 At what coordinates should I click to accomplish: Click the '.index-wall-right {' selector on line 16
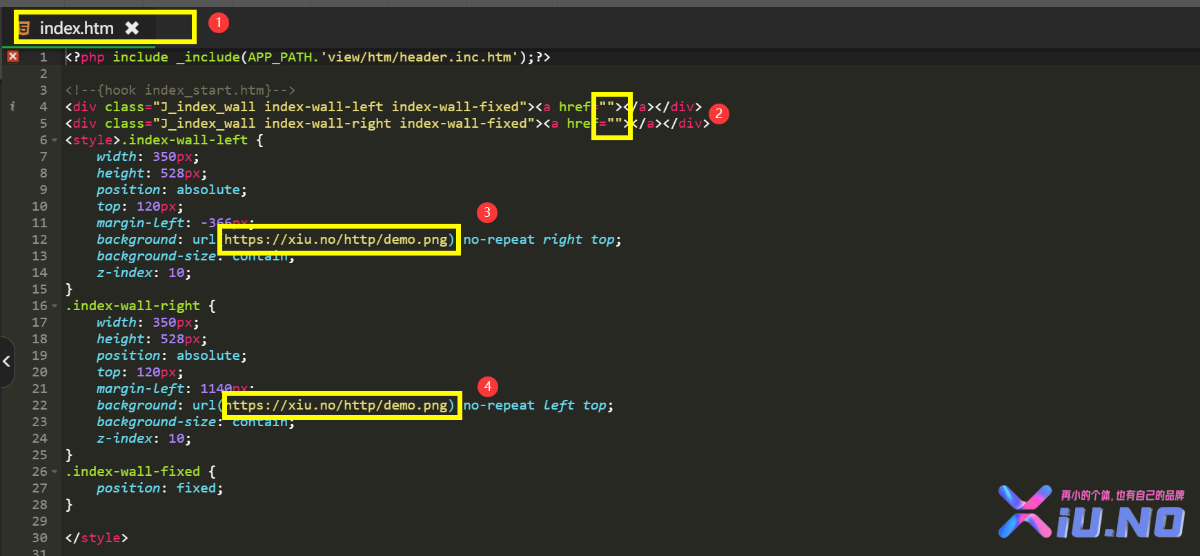(141, 306)
